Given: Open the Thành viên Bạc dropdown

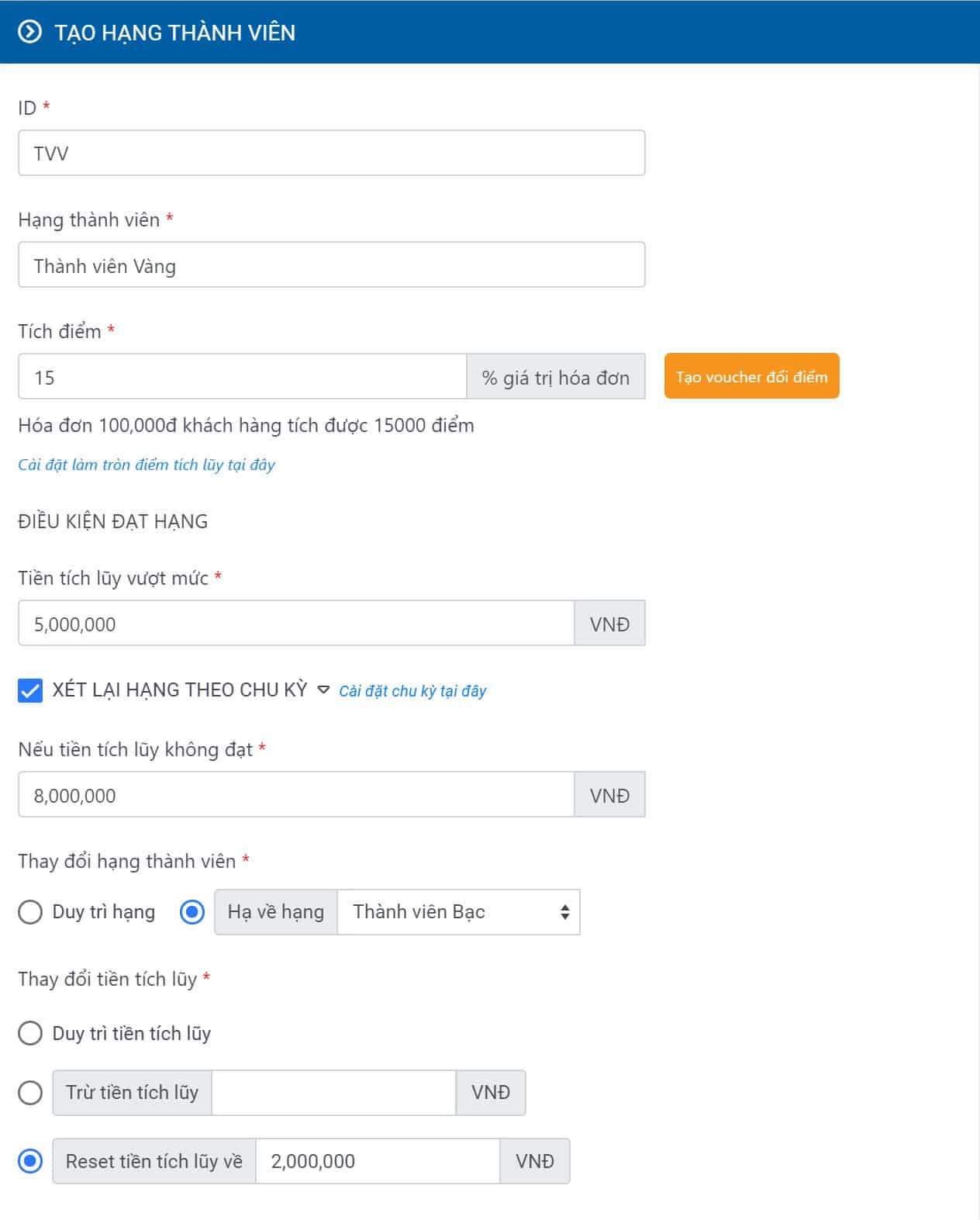Looking at the screenshot, I should tap(458, 912).
